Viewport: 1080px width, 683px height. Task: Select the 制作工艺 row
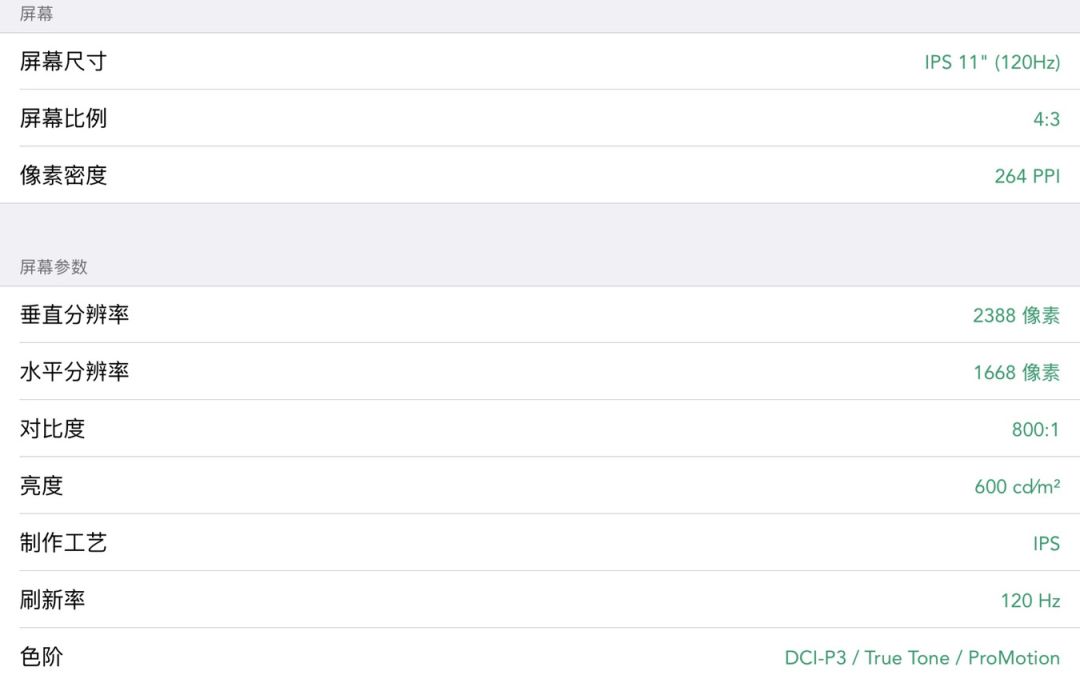540,543
